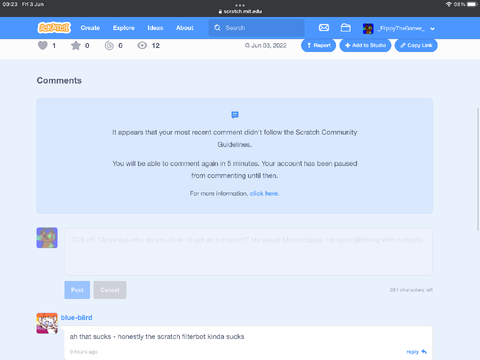Open _FlippyTheGamer_ account menu

[401, 28]
